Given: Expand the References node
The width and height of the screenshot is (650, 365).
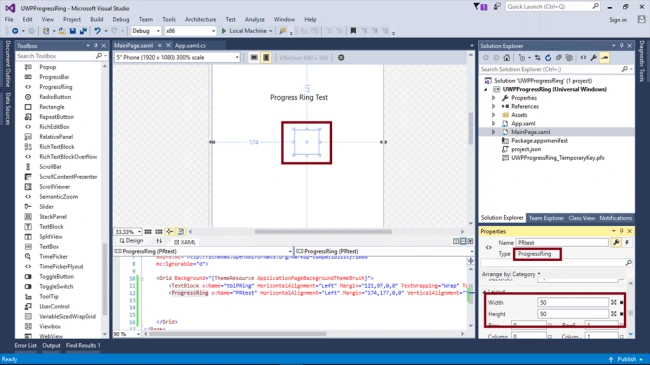Looking at the screenshot, I should coord(493,107).
